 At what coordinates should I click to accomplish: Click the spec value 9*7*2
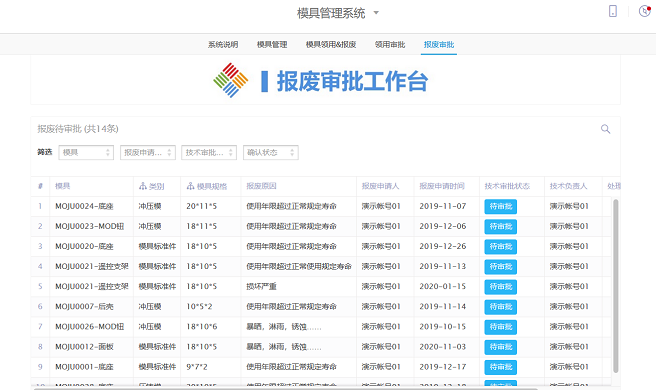pos(197,367)
